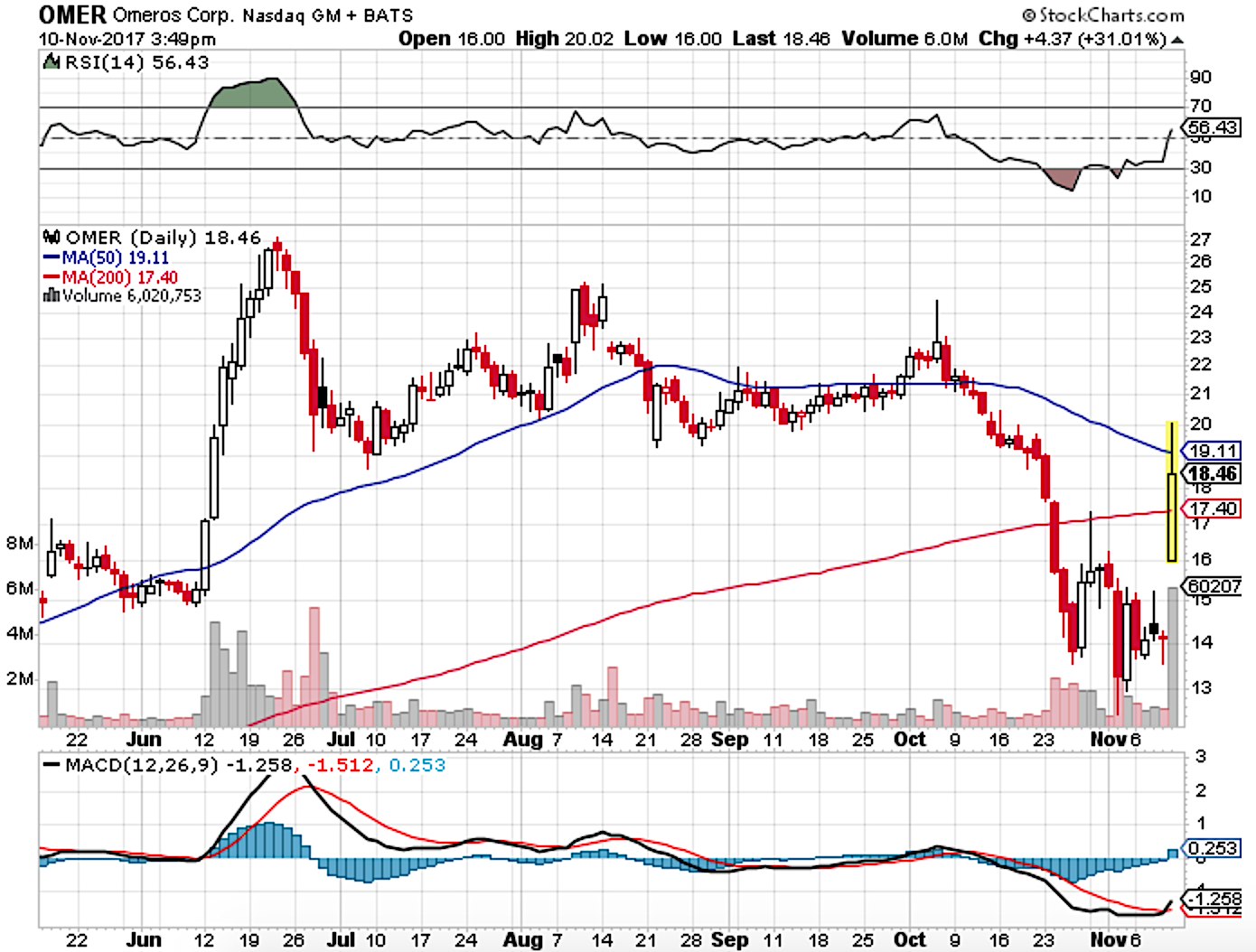Click the Nasdaq GM + BATS exchange label

pyautogui.click(x=328, y=15)
